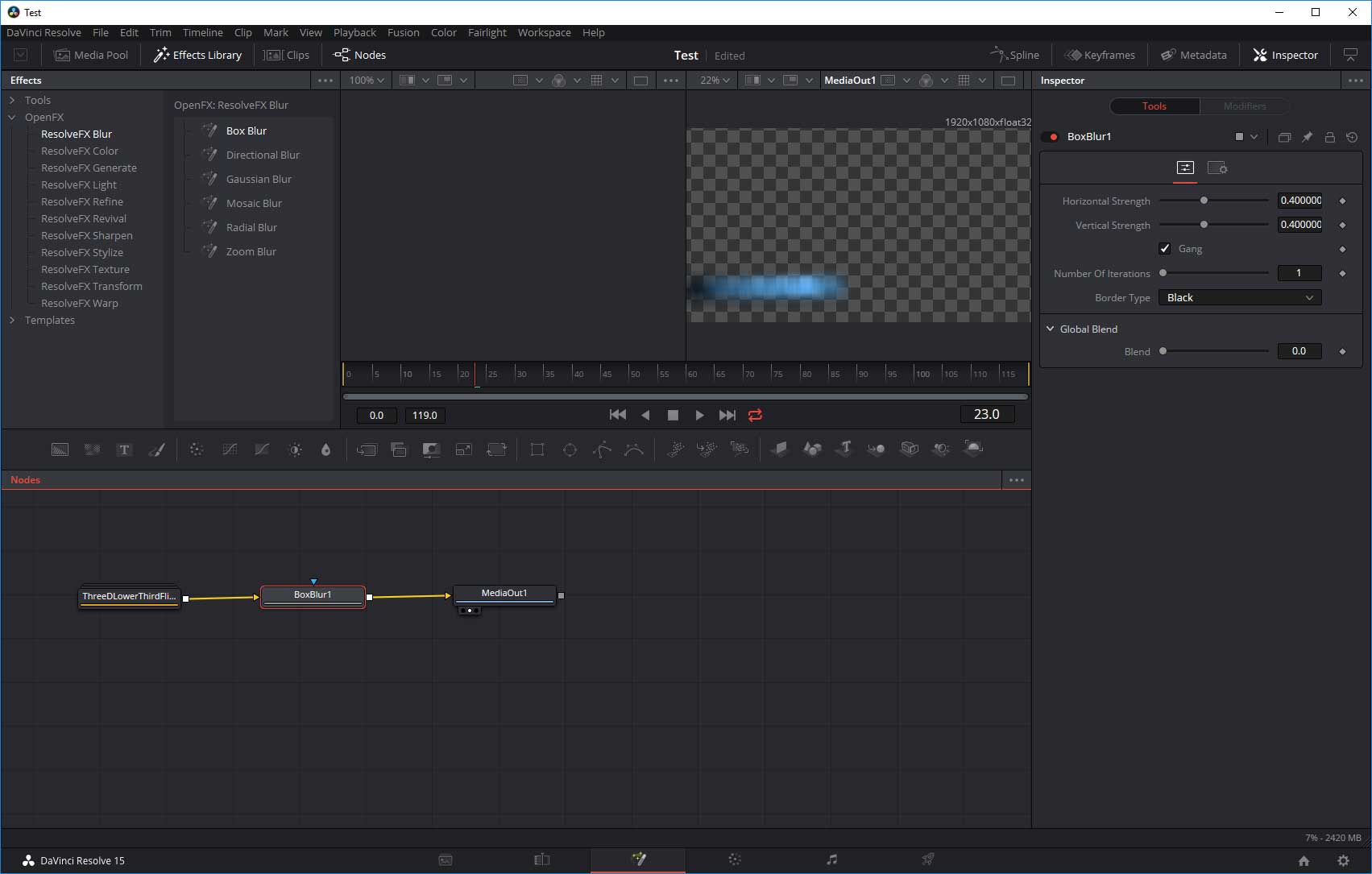Viewport: 1372px width, 874px height.
Task: Open the Timeline menu
Action: [203, 32]
